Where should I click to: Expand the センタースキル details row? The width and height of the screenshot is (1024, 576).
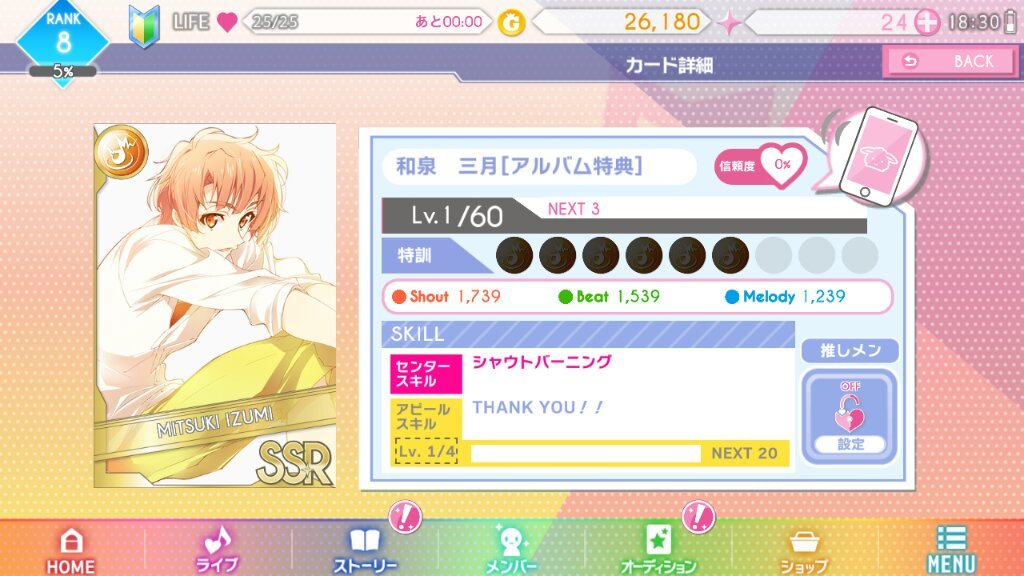coord(589,373)
